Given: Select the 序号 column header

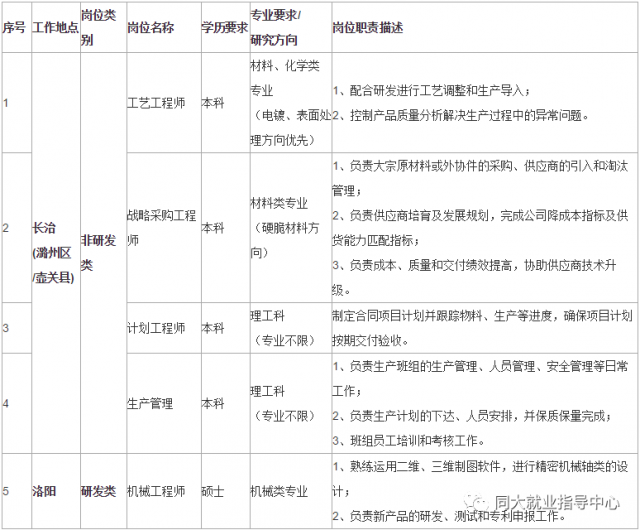Looking at the screenshot, I should click(x=14, y=28).
